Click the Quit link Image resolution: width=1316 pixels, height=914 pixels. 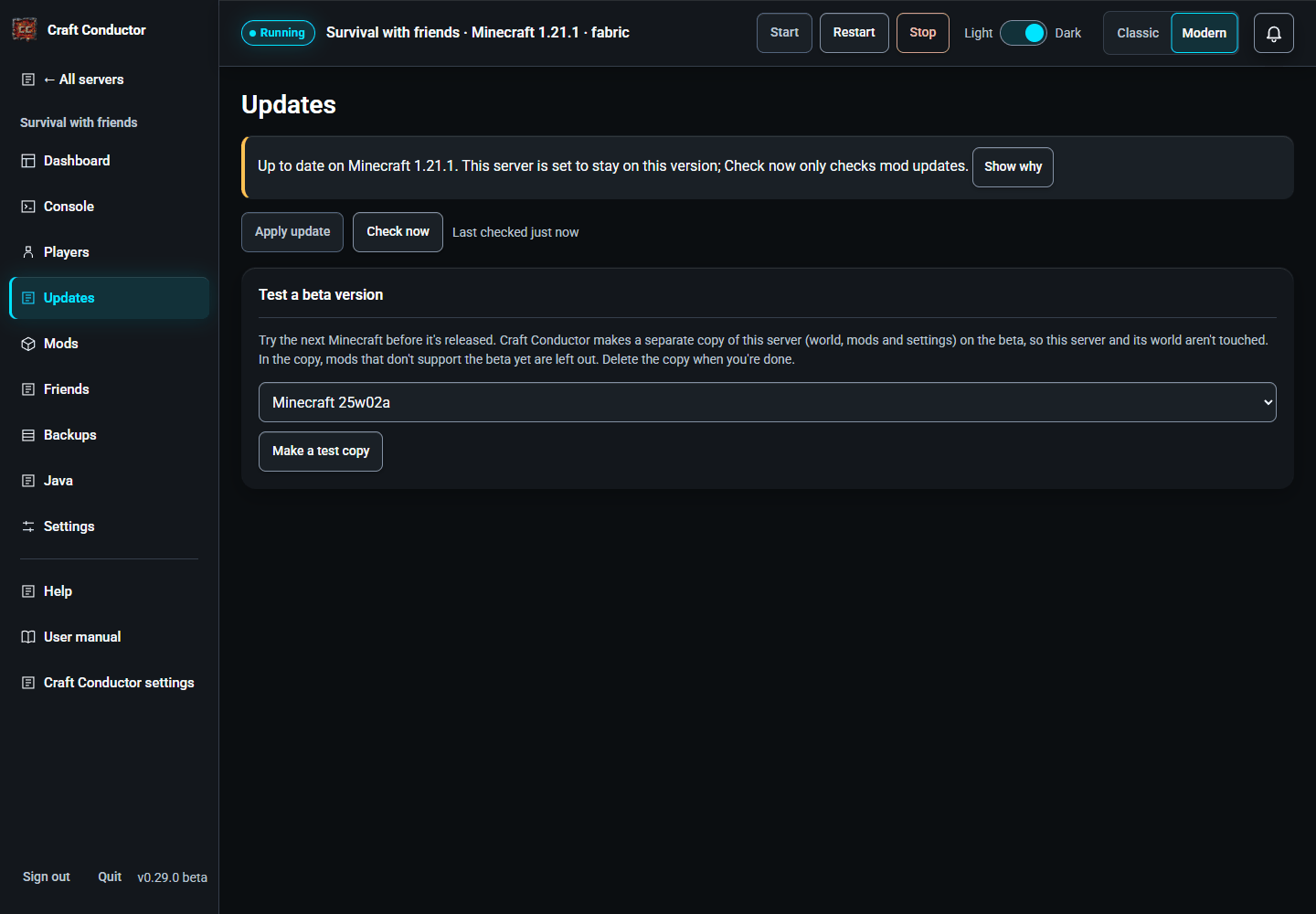[x=110, y=877]
